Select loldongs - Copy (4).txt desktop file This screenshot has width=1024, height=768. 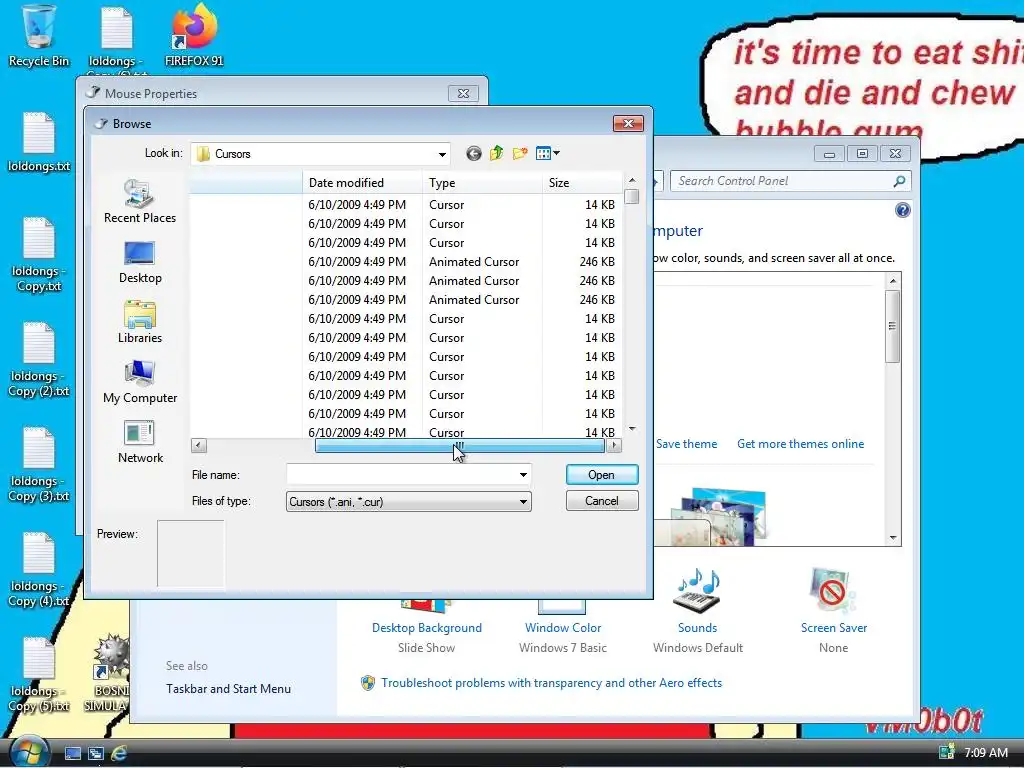(39, 570)
